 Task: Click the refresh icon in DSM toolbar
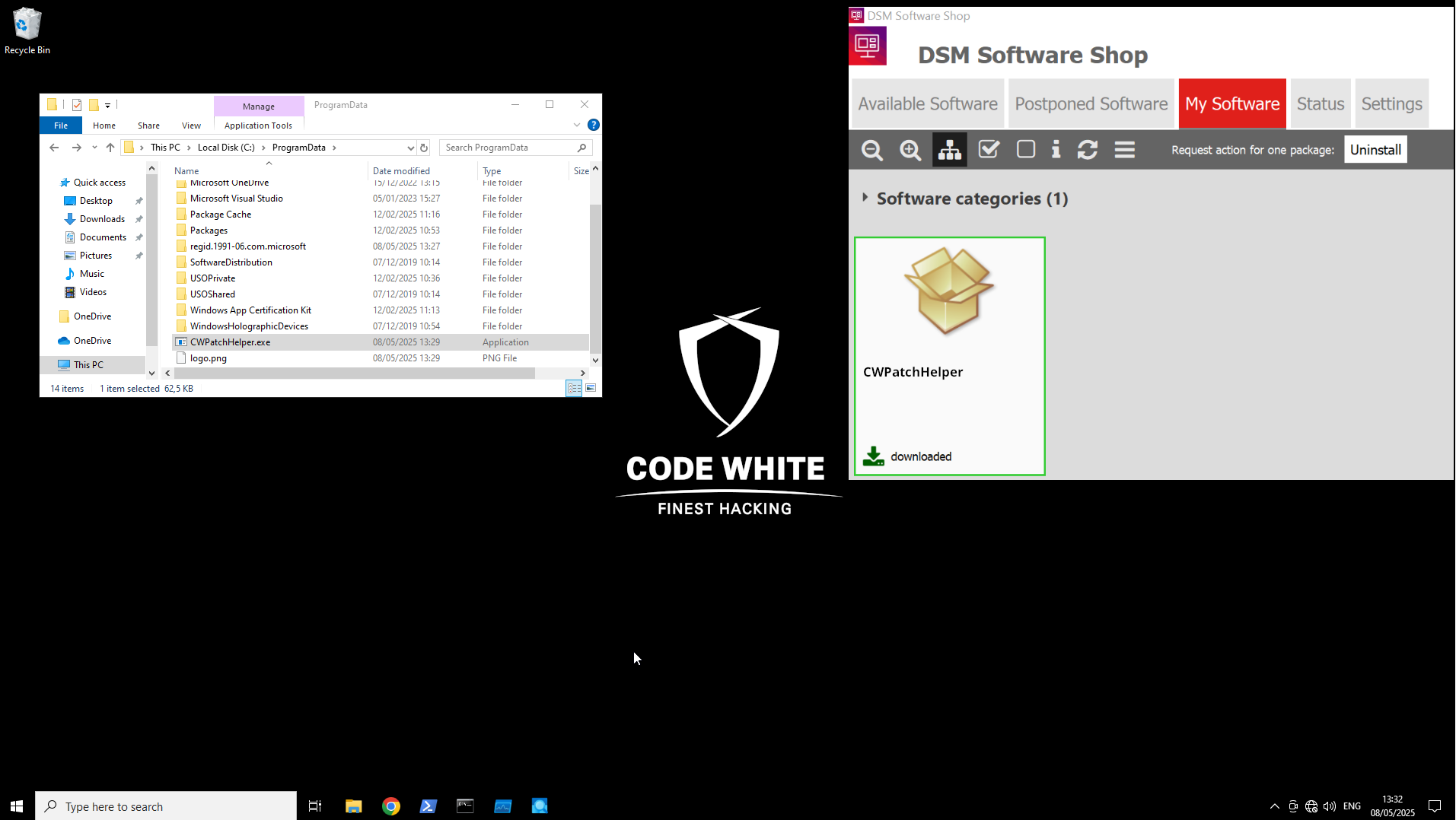point(1088,150)
